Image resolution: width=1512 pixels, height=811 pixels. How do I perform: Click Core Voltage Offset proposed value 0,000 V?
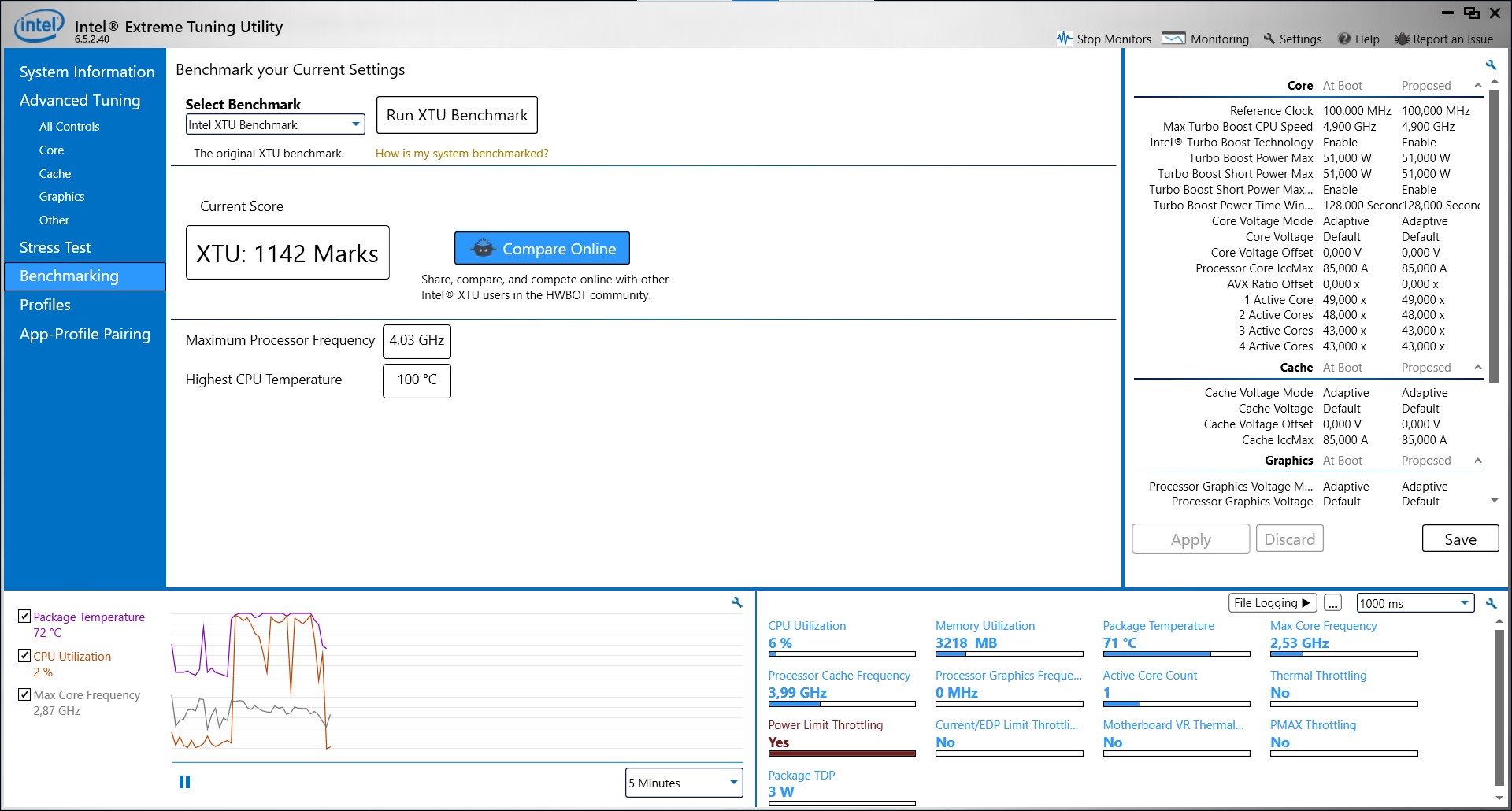tap(1421, 253)
